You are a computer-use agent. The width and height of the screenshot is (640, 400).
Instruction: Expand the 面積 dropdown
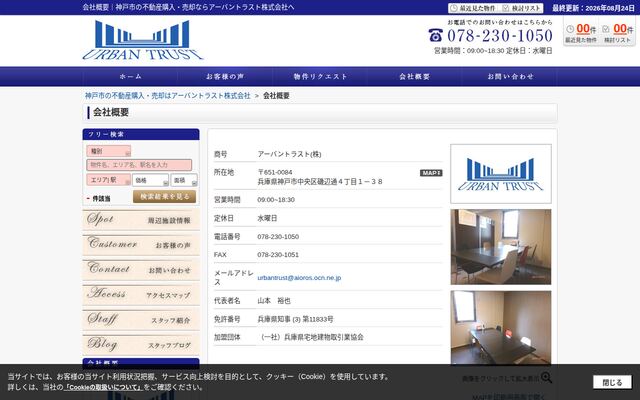coord(184,180)
